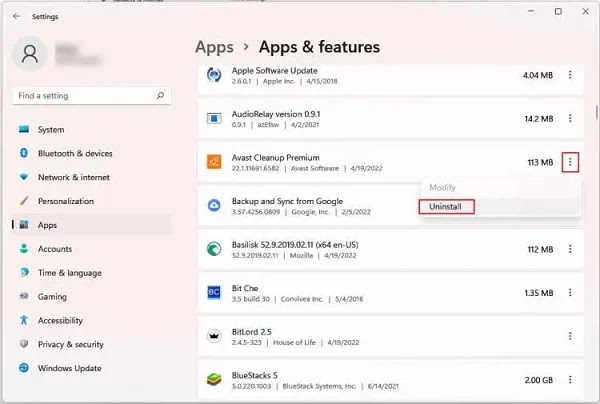Select AudioRelay version 0.9.1 name
The image size is (600, 404).
click(276, 114)
